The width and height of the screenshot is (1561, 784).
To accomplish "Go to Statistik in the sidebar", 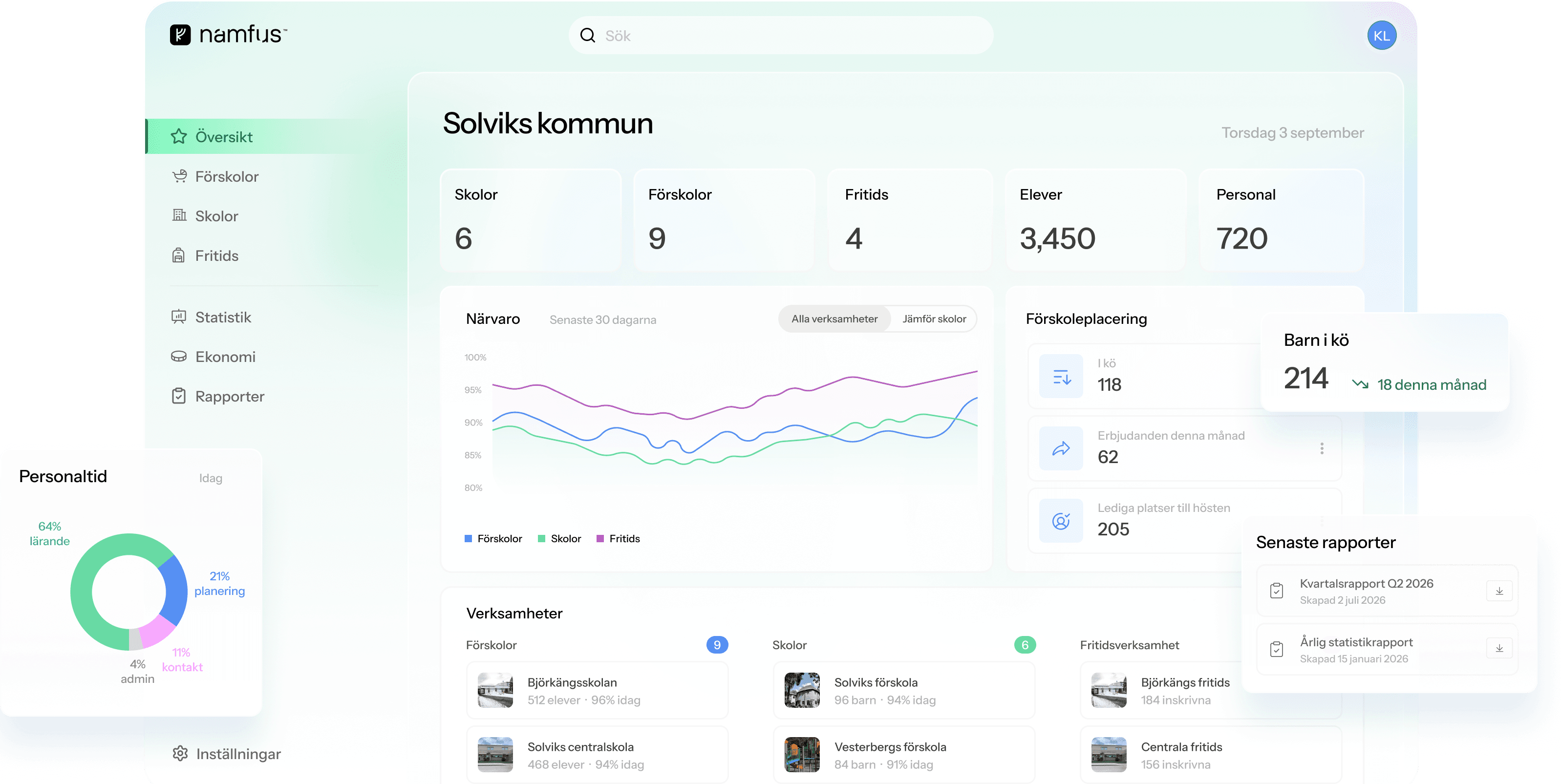I will 222,317.
